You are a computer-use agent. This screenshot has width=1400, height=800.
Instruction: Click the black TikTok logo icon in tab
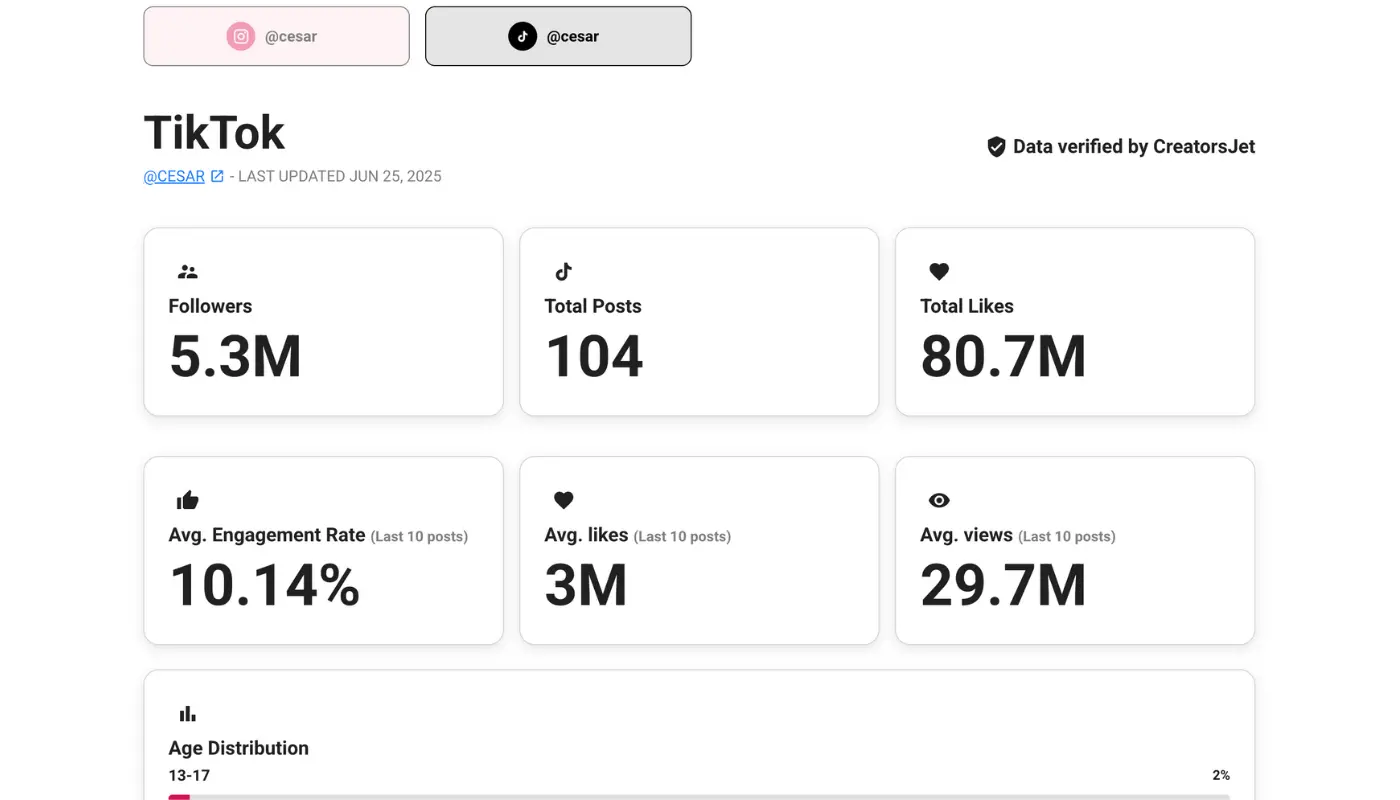[x=522, y=37]
